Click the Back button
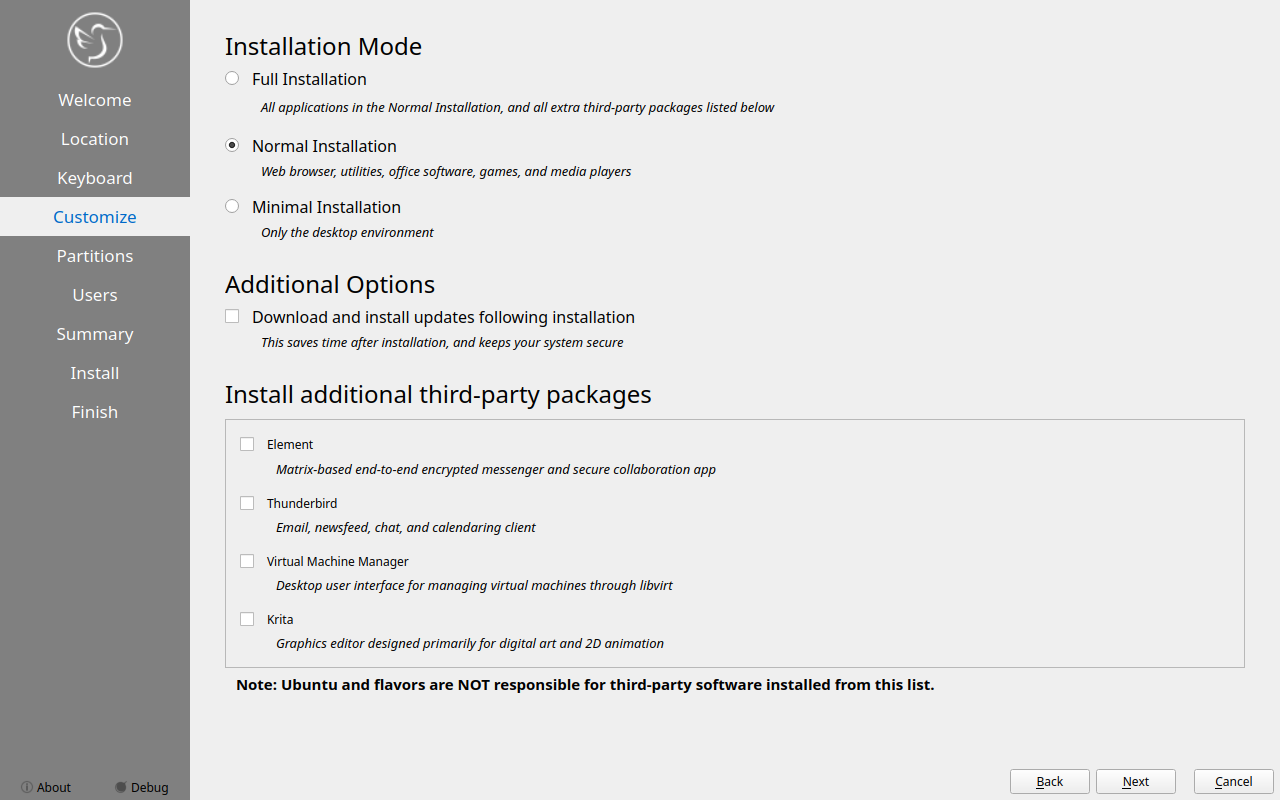Screen dimensions: 1280x800 tap(1050, 781)
